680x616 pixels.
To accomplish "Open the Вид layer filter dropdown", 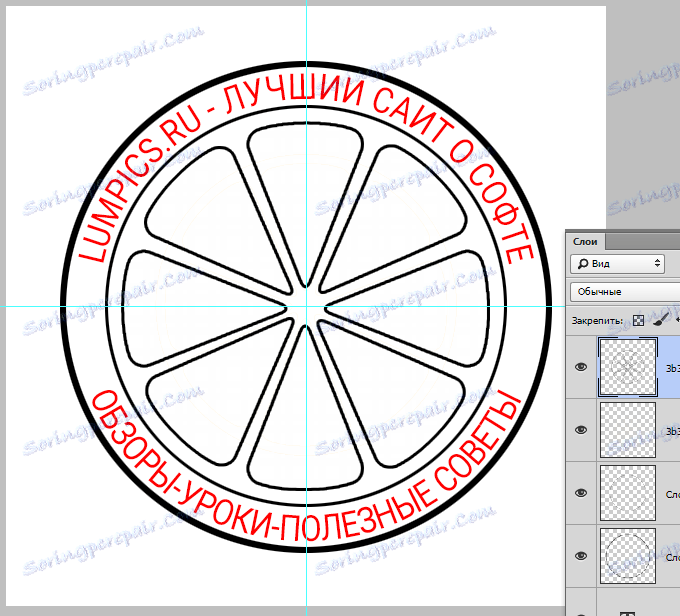I will 618,263.
